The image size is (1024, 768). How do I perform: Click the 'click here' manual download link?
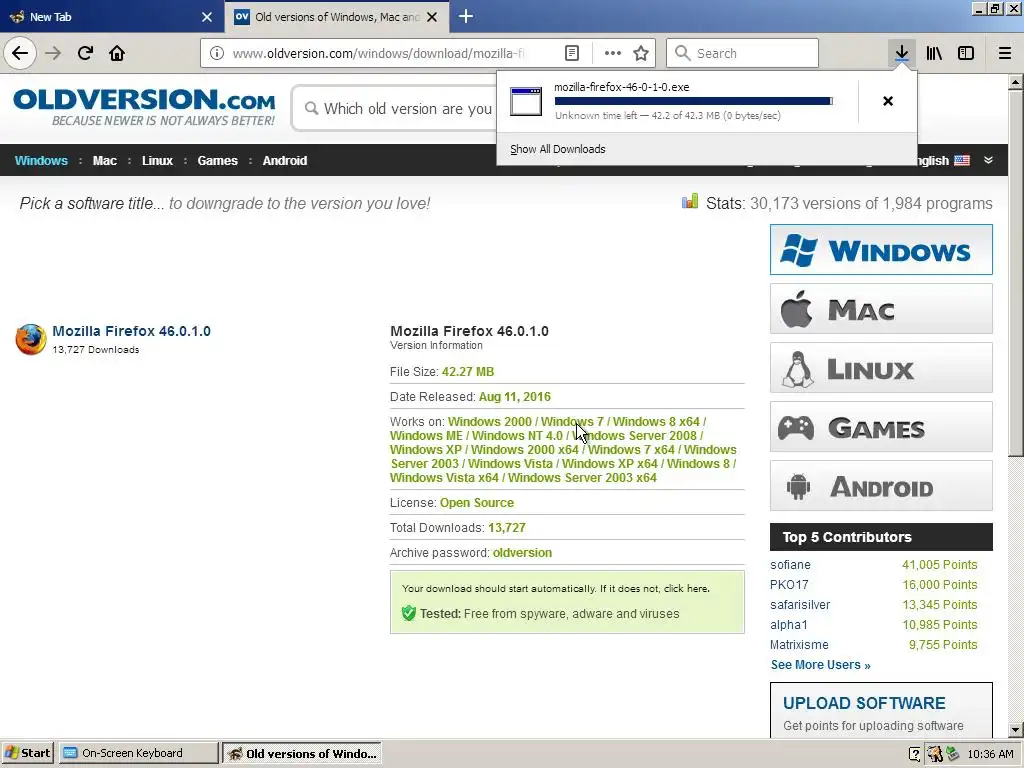pos(685,588)
